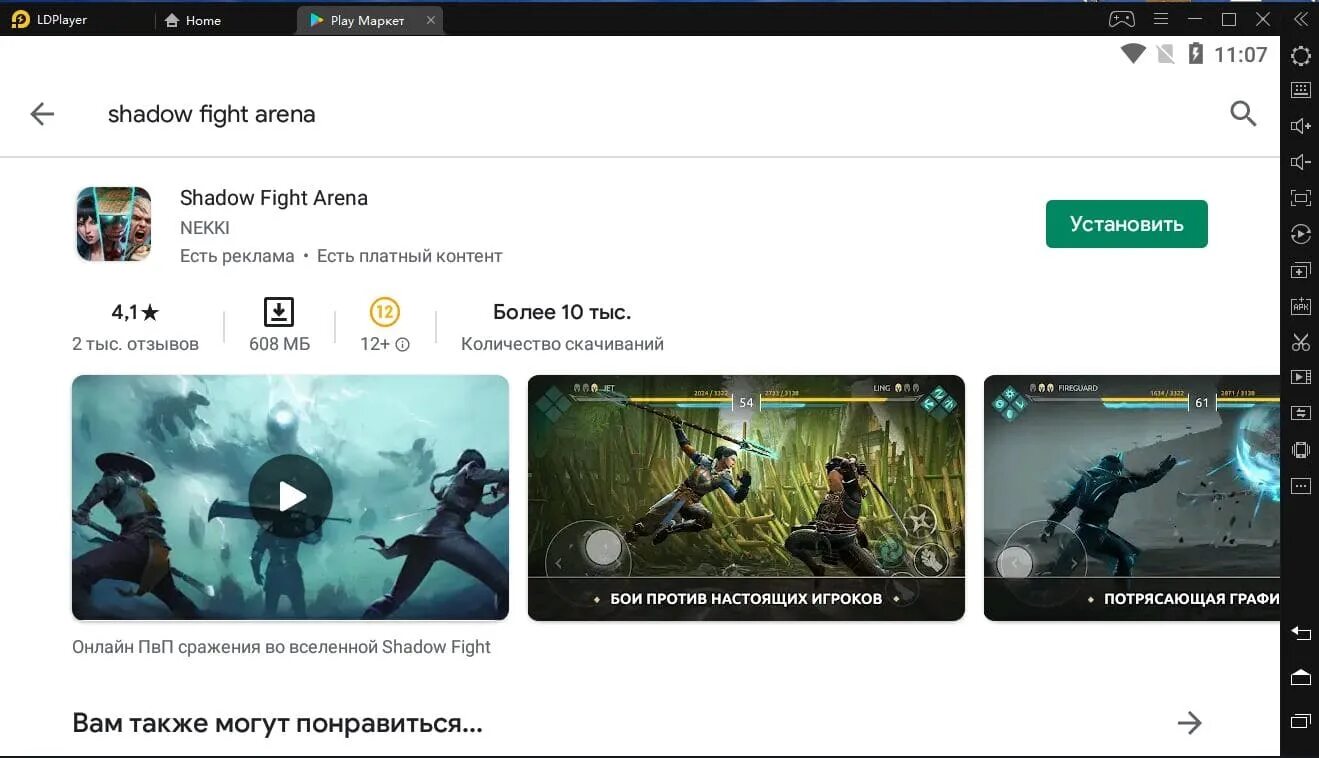Click the arrow next to 'Вам также могут понравиться'
Screen dimensions: 1319x758
1189,723
